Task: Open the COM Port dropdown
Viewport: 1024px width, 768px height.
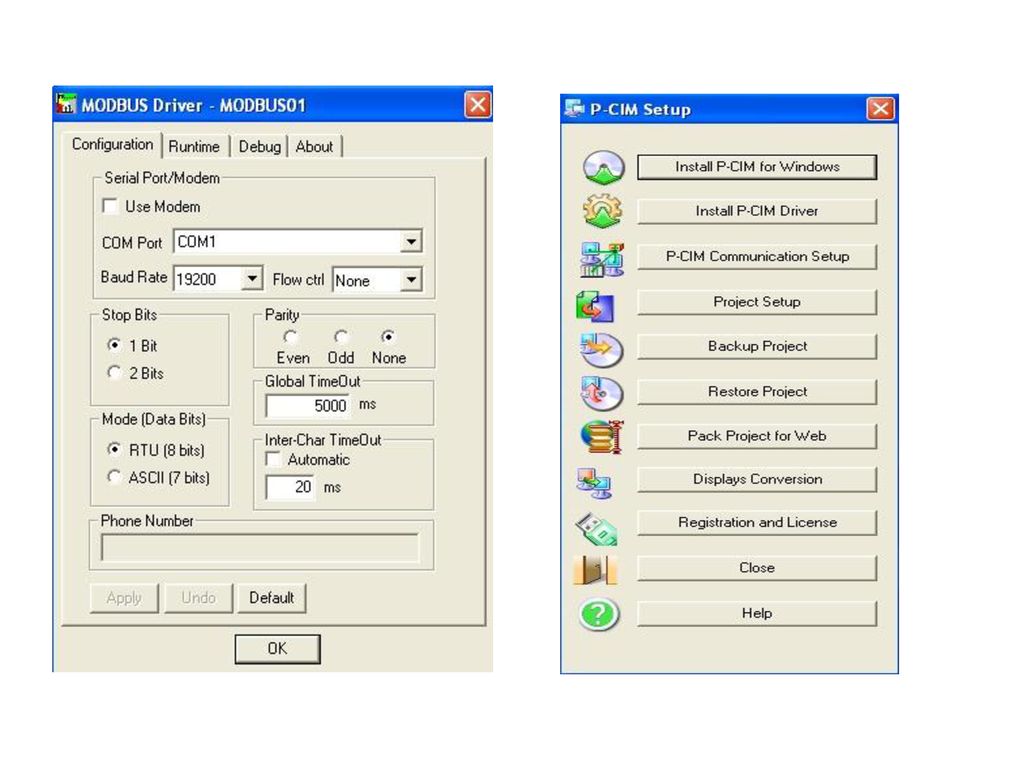Action: click(411, 242)
